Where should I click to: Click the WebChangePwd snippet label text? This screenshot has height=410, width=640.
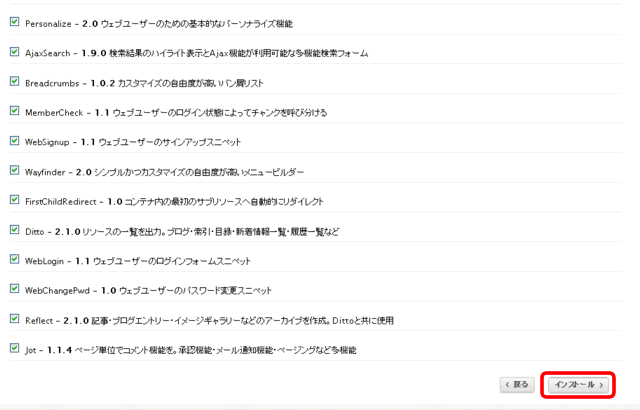[148, 290]
